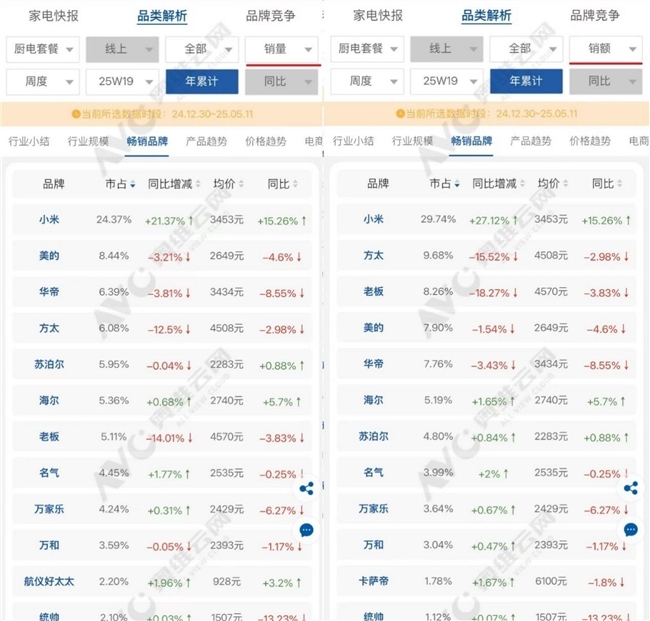Click 市占 sort arrow in right table

[x=457, y=184]
